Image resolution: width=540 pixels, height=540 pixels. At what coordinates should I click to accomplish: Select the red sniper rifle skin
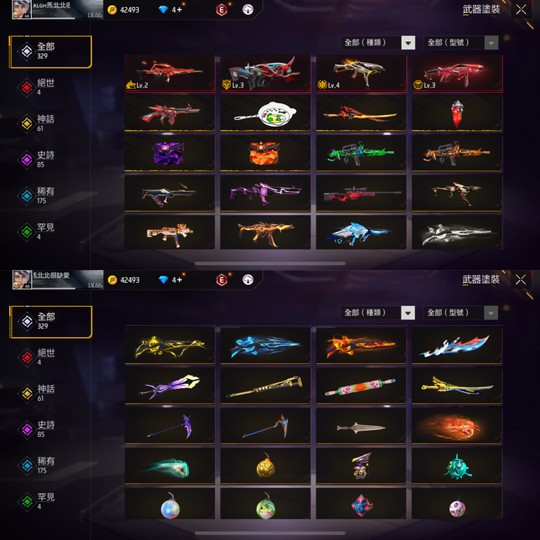point(361,193)
